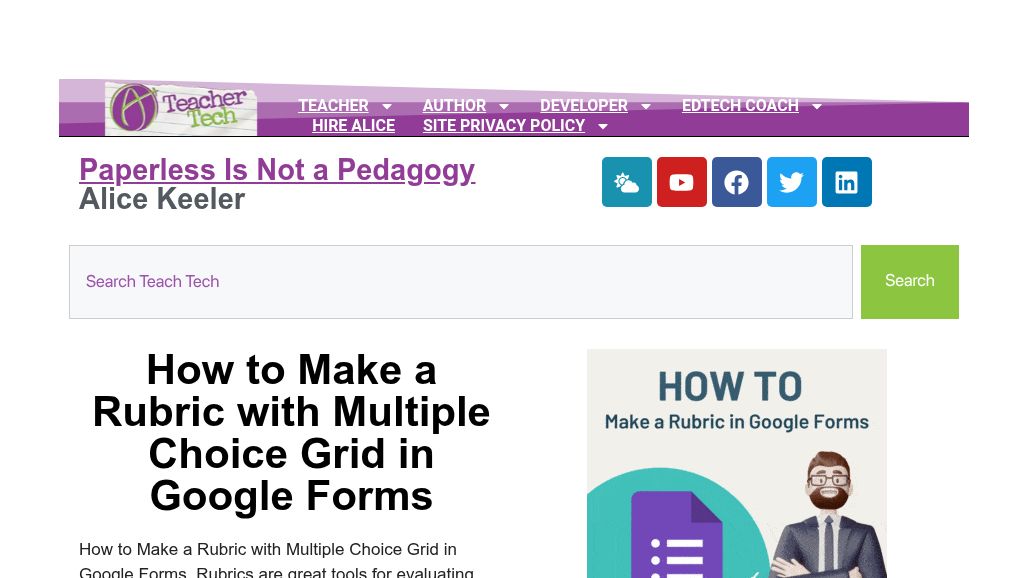Click the rubric article title heading

click(x=291, y=432)
